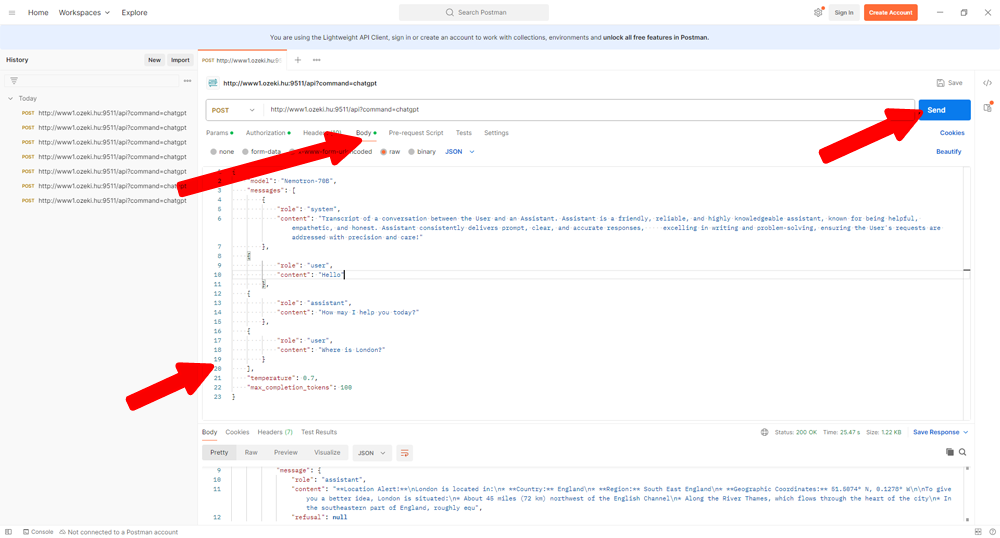Viewport: 1000px width, 538px height.
Task: Copy the response with copy icon
Action: point(950,452)
